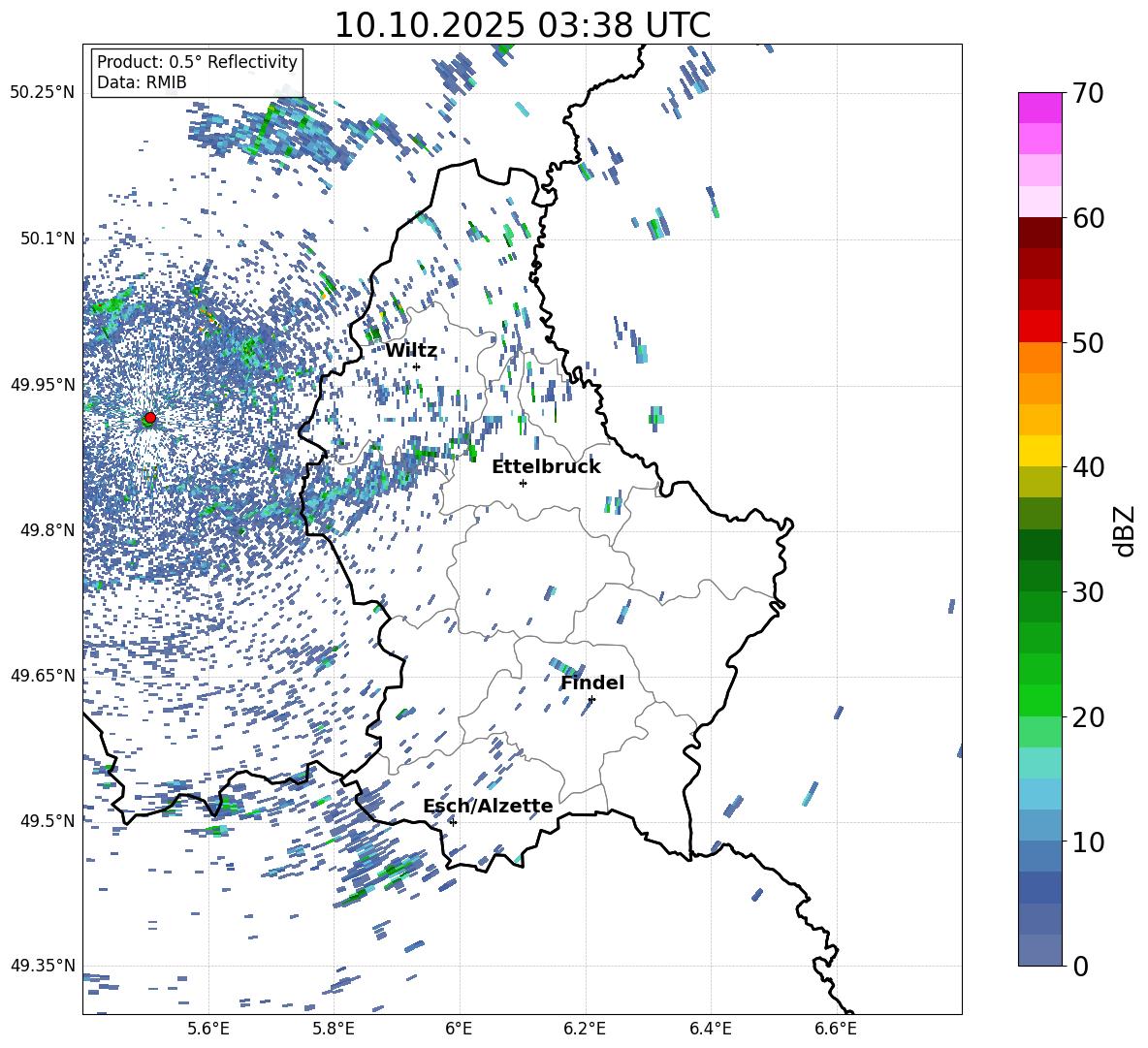1148x1048 pixels.
Task: Click the 'Data: RMIB' text
Action: click(x=142, y=82)
